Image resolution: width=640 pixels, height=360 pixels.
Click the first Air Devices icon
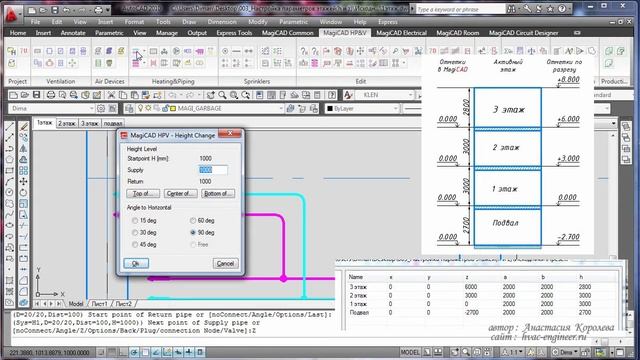click(x=98, y=51)
